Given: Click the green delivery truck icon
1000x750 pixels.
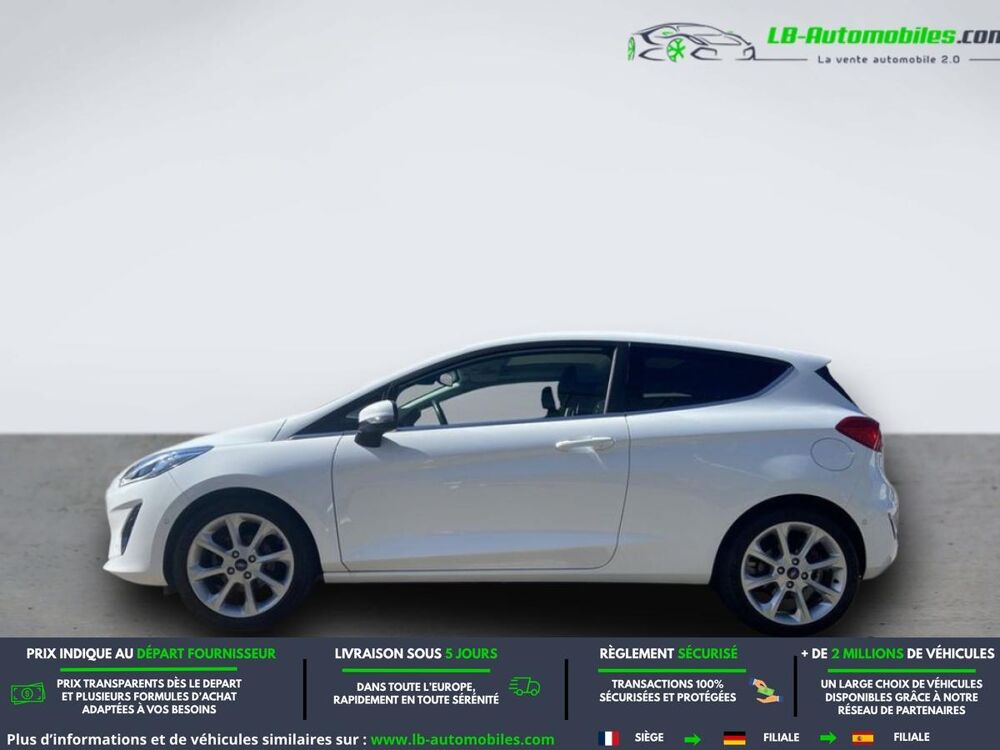Looking at the screenshot, I should pos(524,686).
